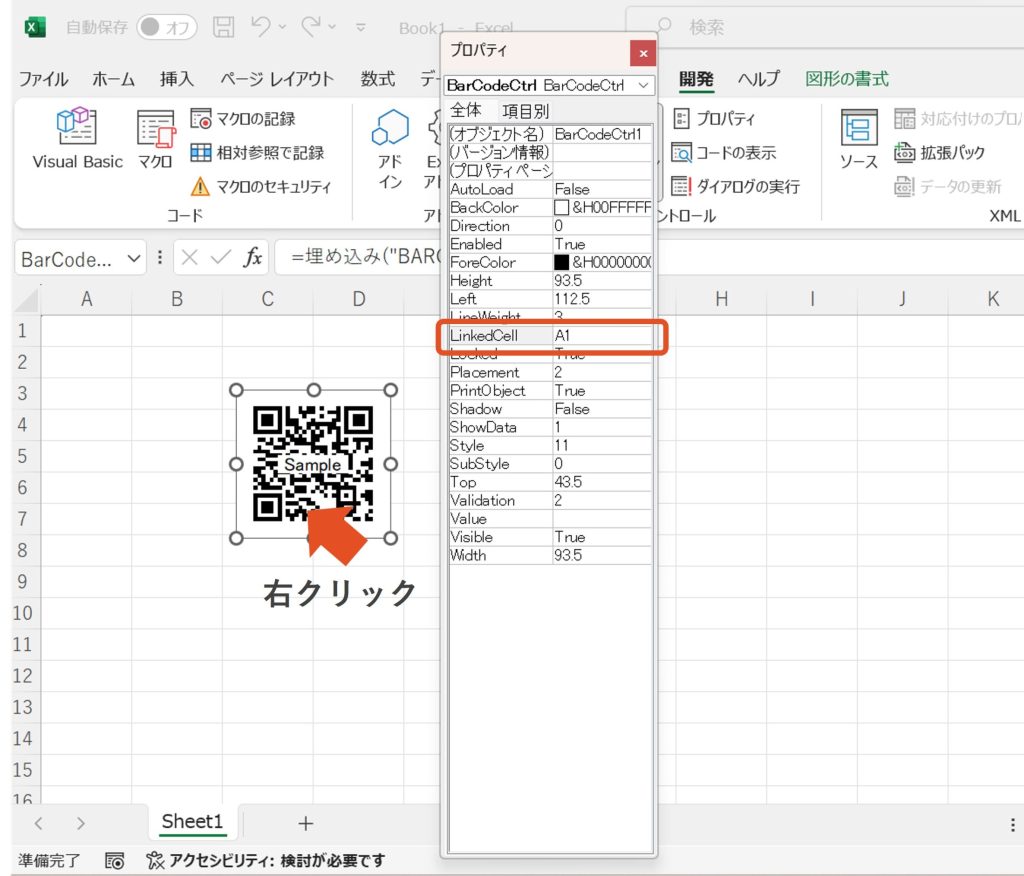Select column A header
Viewport: 1024px width, 876px height.
click(86, 299)
